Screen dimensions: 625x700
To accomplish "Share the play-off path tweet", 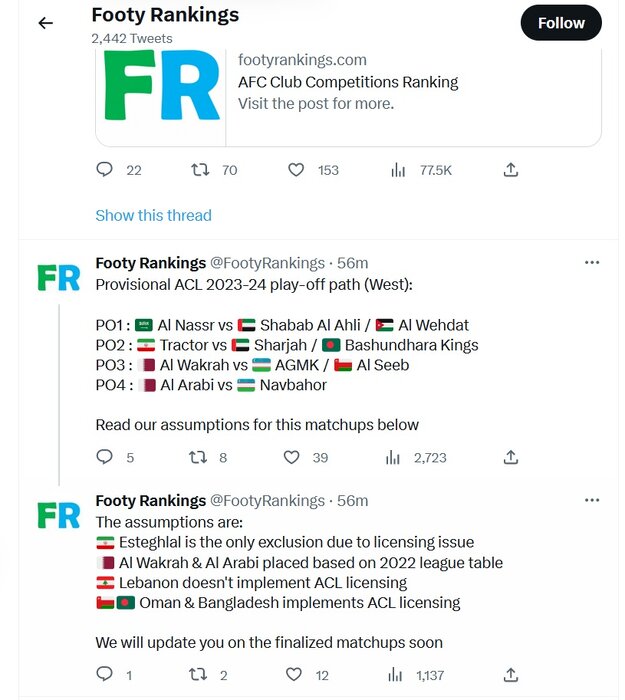I will coord(511,457).
